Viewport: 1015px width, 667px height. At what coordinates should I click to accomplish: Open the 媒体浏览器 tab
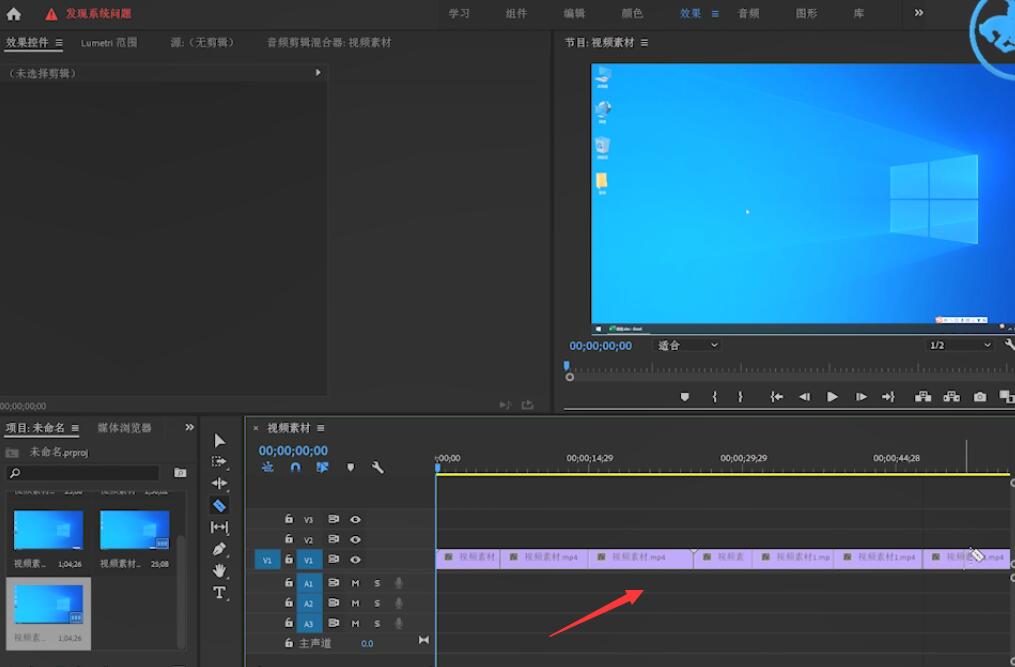124,428
